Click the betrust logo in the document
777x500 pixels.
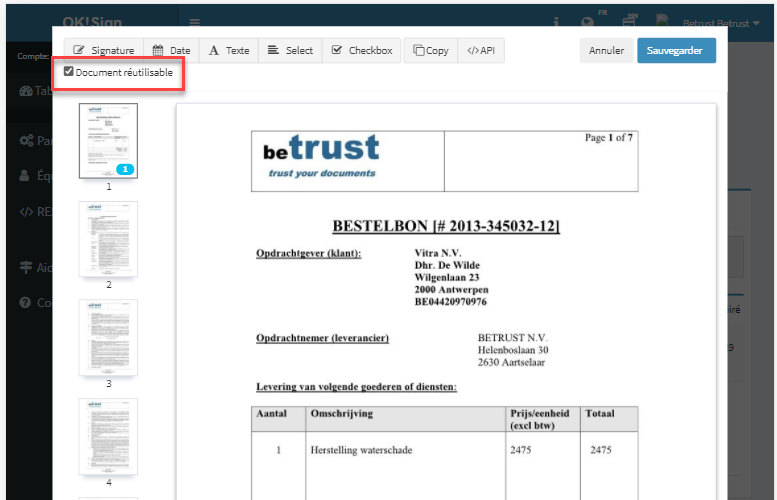click(x=321, y=155)
